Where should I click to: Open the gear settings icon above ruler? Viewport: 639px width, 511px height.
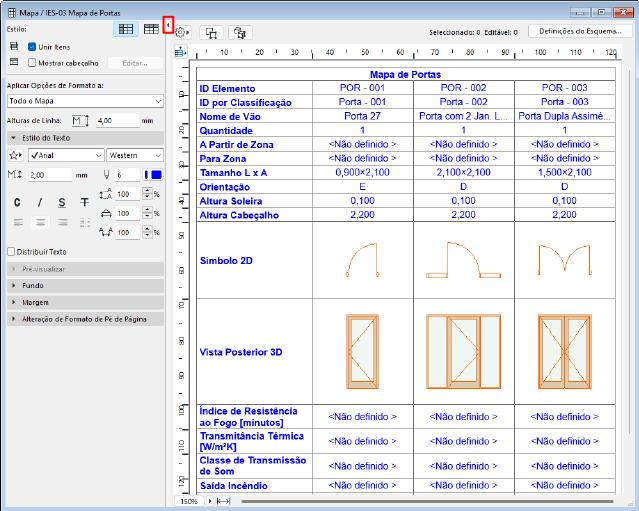181,32
